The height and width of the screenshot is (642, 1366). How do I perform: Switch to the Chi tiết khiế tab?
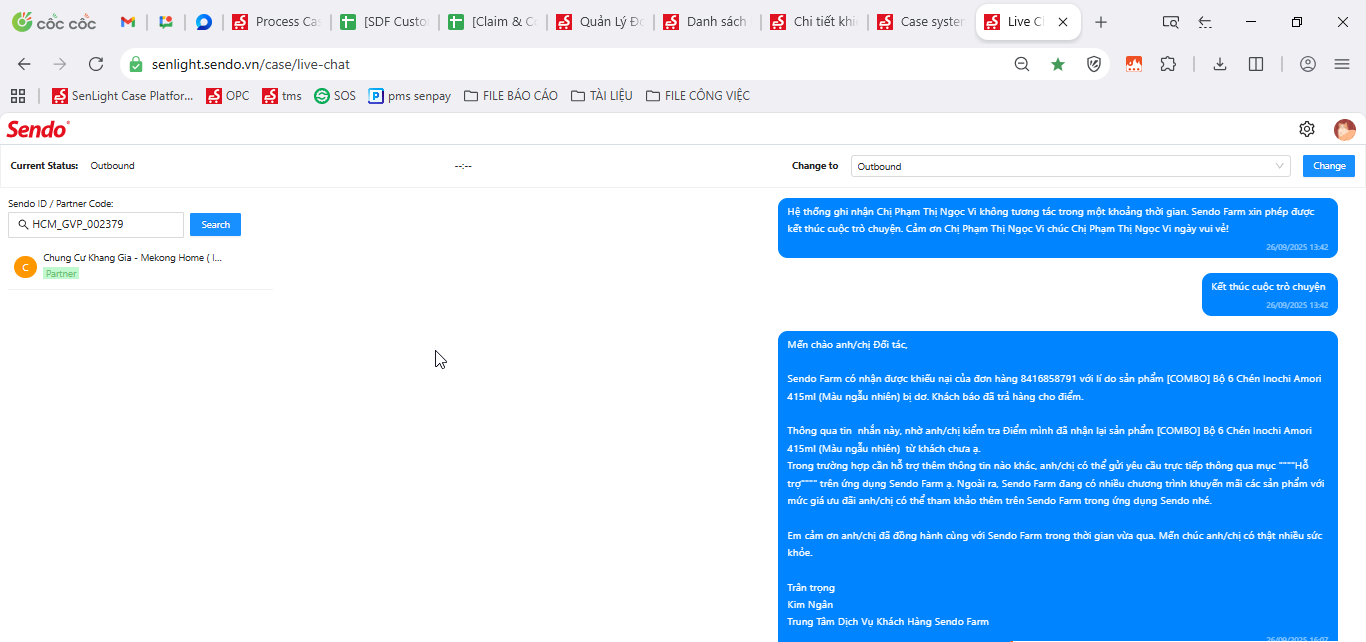coord(813,22)
